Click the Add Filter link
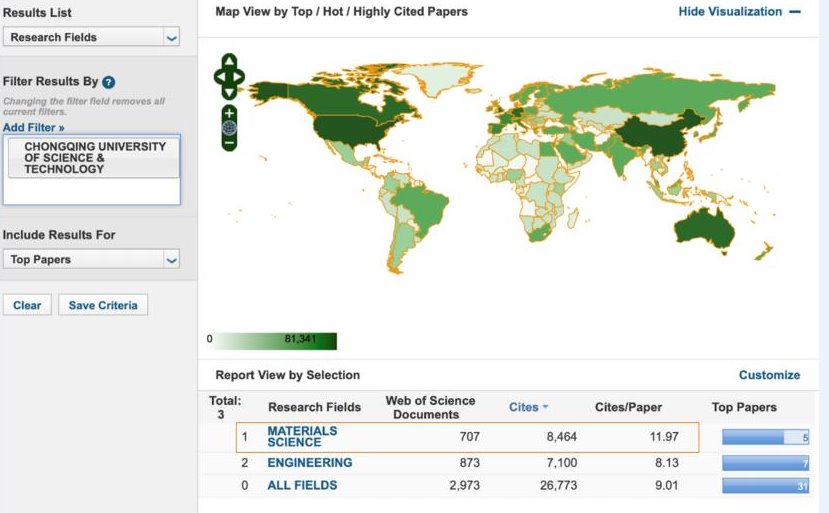Viewport: 829px width, 513px height. (33, 127)
